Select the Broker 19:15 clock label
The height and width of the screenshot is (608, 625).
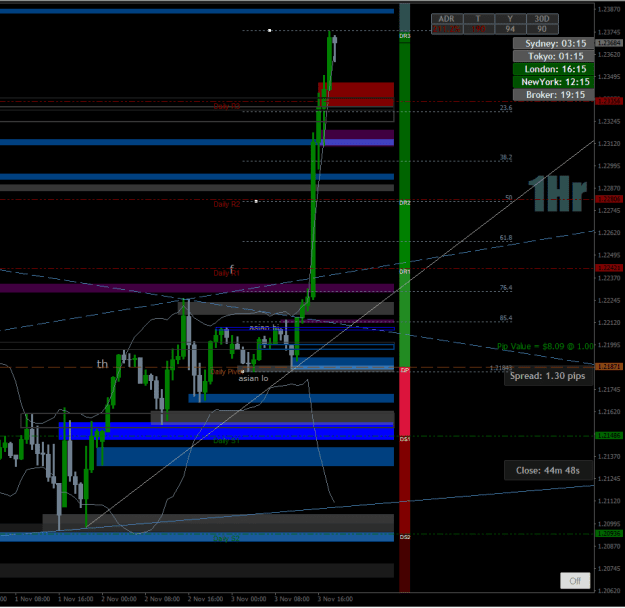(553, 94)
